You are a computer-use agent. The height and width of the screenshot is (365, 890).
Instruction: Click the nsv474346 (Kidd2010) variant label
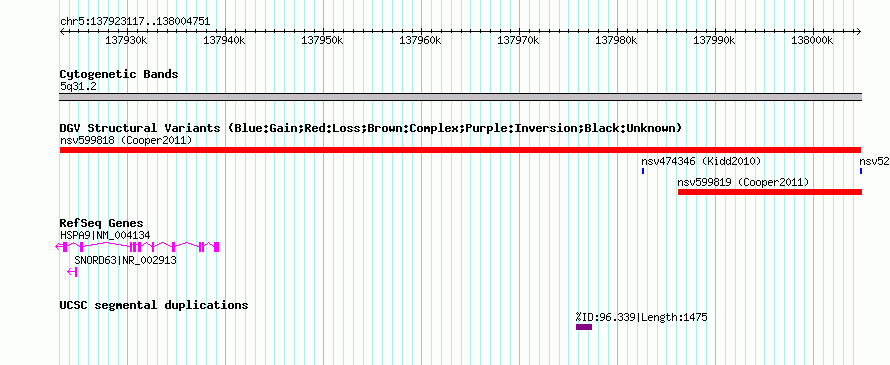point(701,162)
